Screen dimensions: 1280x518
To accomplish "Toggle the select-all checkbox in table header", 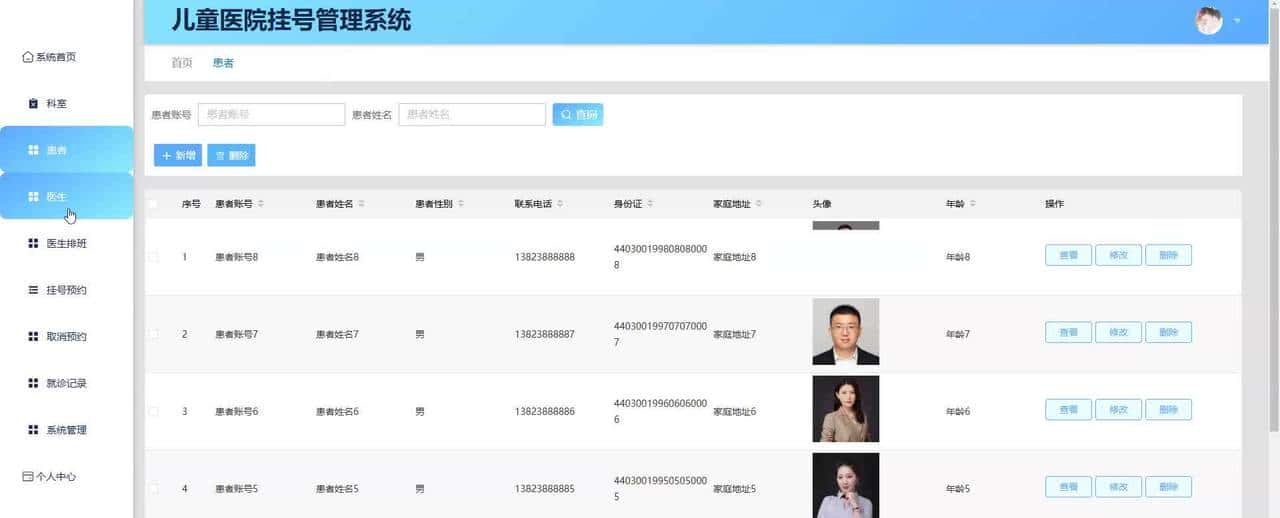I will 153,204.
